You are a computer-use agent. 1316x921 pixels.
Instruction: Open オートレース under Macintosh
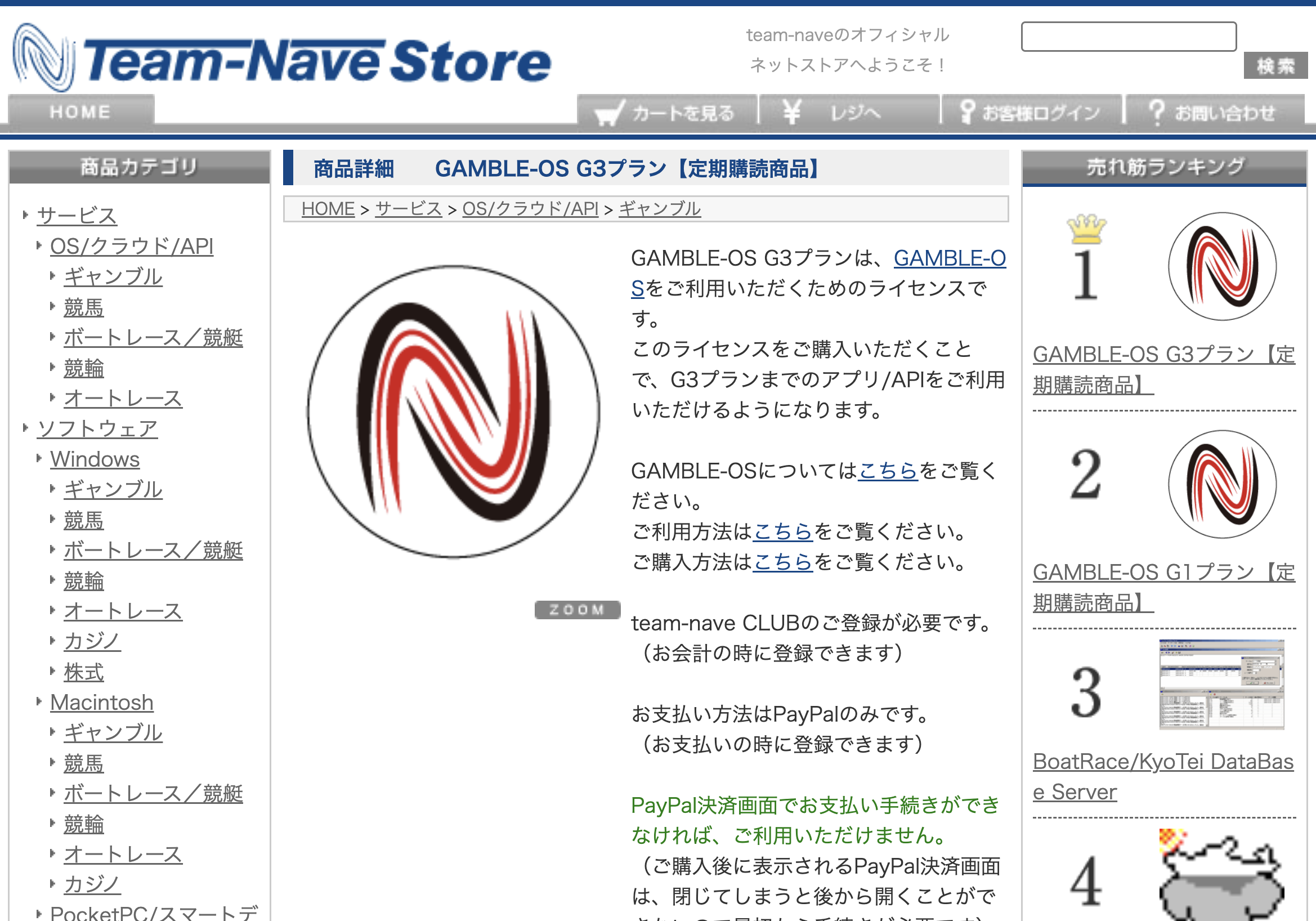pos(123,854)
